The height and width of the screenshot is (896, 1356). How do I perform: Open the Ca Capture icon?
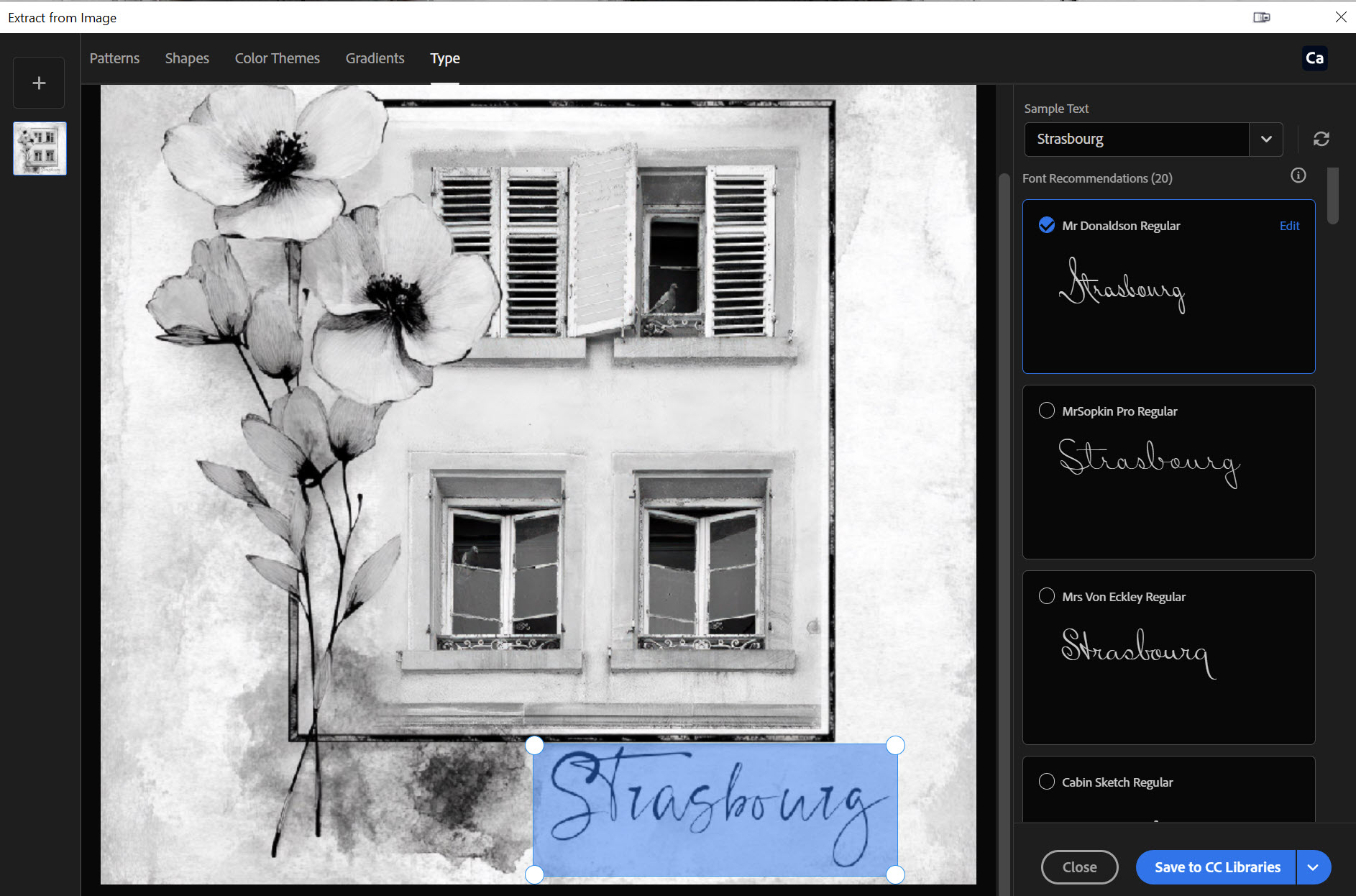click(1314, 58)
